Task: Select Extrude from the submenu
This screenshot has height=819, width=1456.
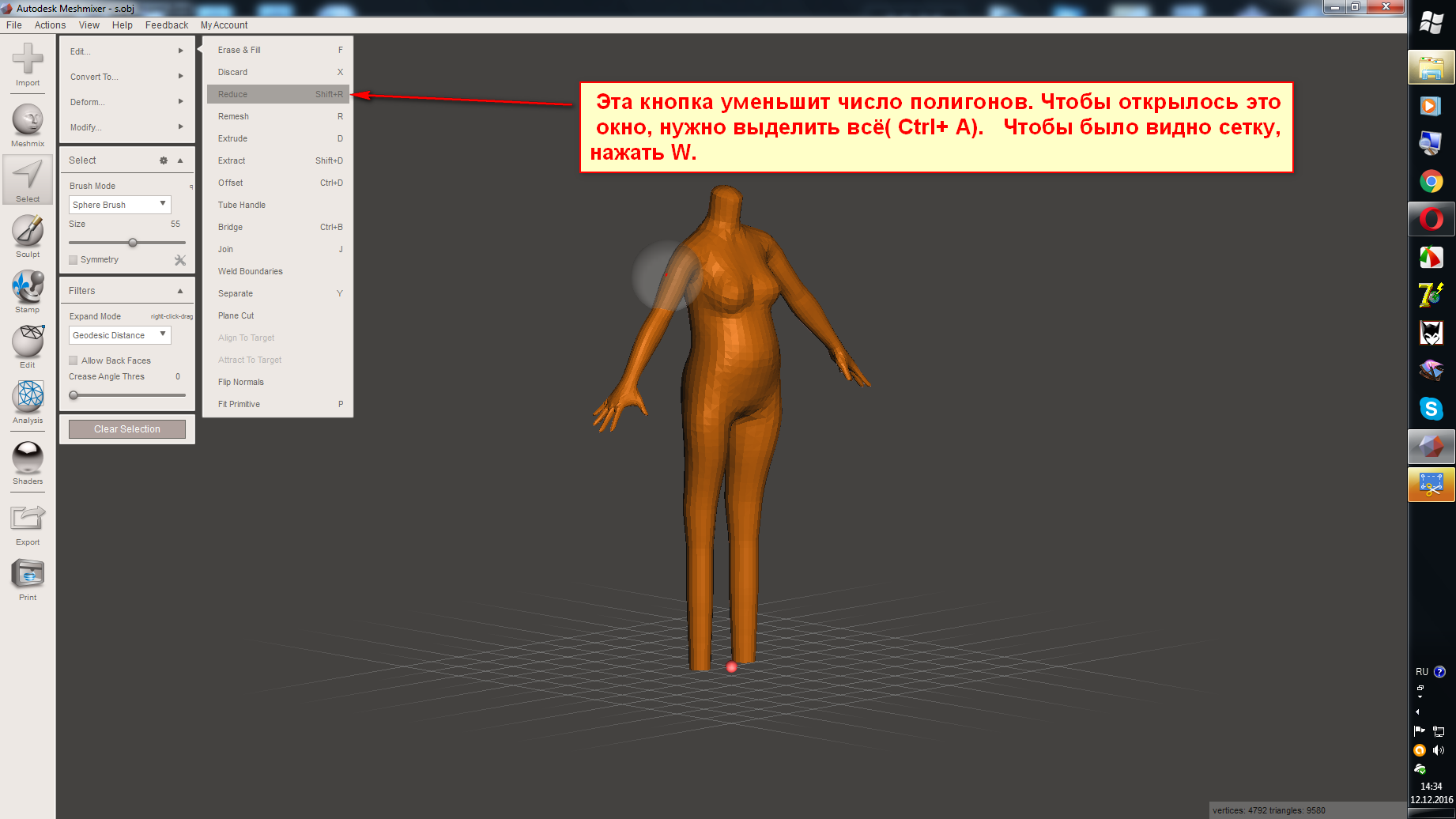Action: [278, 138]
